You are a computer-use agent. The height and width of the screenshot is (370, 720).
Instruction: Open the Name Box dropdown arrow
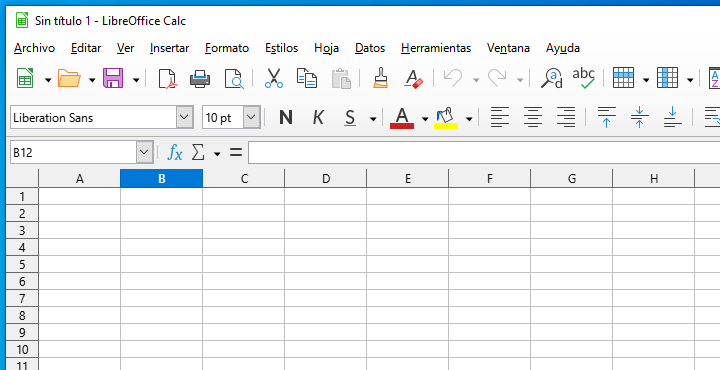(145, 152)
